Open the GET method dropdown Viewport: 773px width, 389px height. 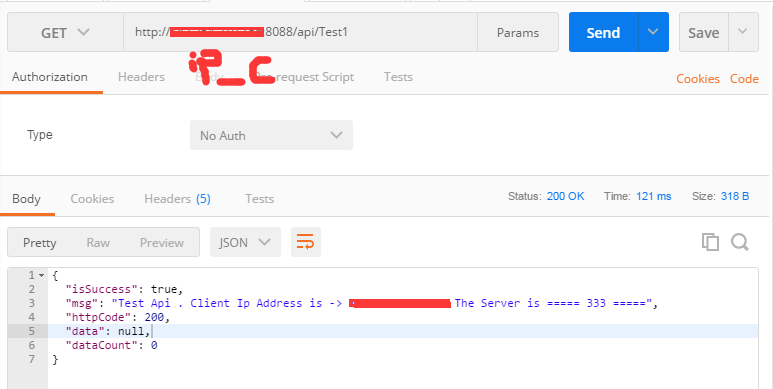point(65,32)
